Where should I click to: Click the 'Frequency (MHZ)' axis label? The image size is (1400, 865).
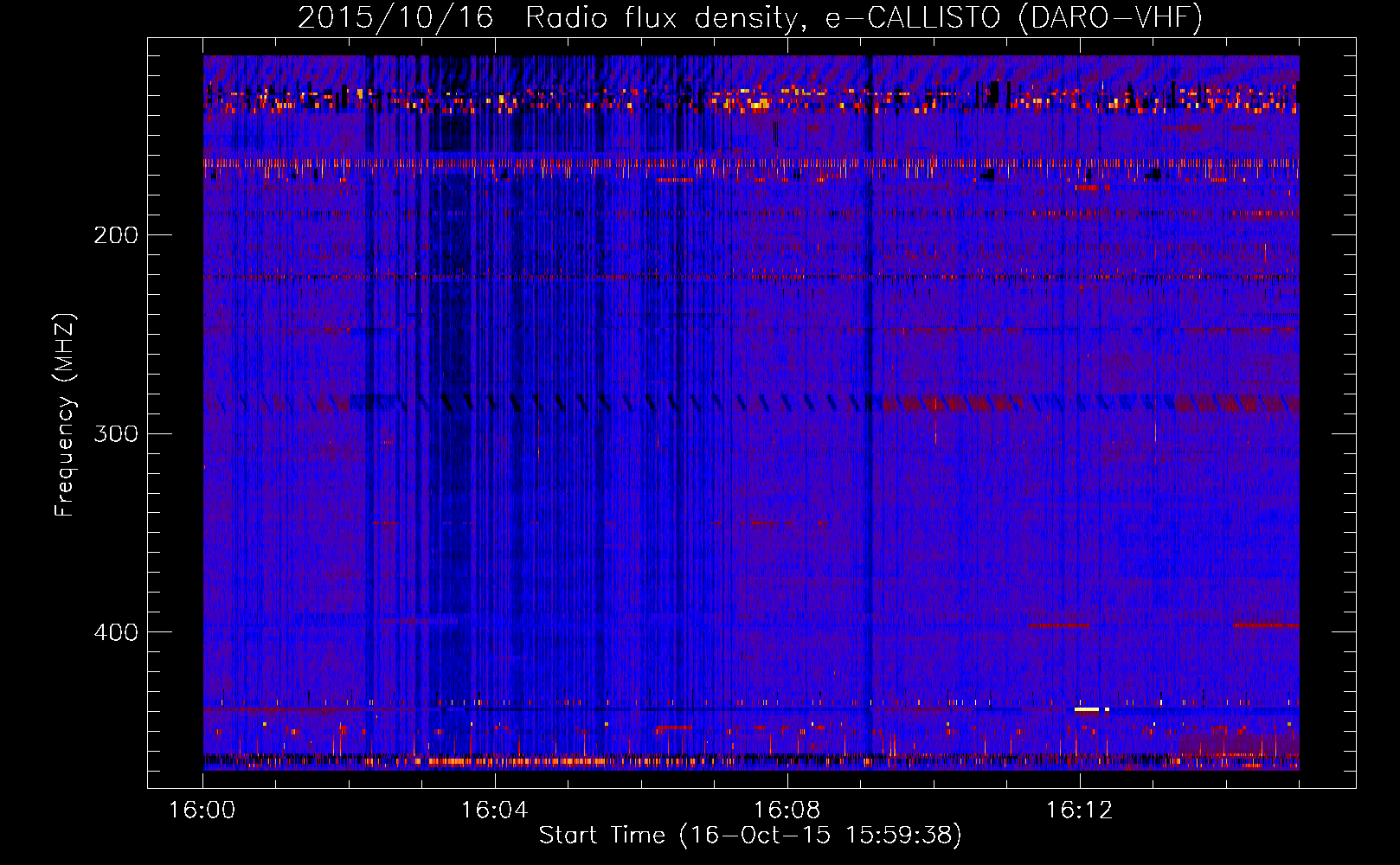[65, 414]
